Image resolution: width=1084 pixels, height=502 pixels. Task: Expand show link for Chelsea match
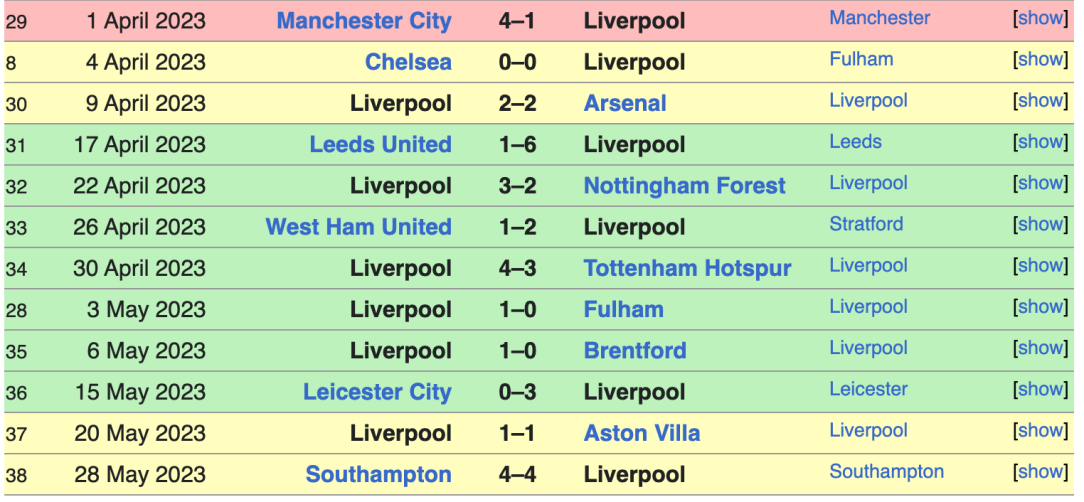[1040, 59]
